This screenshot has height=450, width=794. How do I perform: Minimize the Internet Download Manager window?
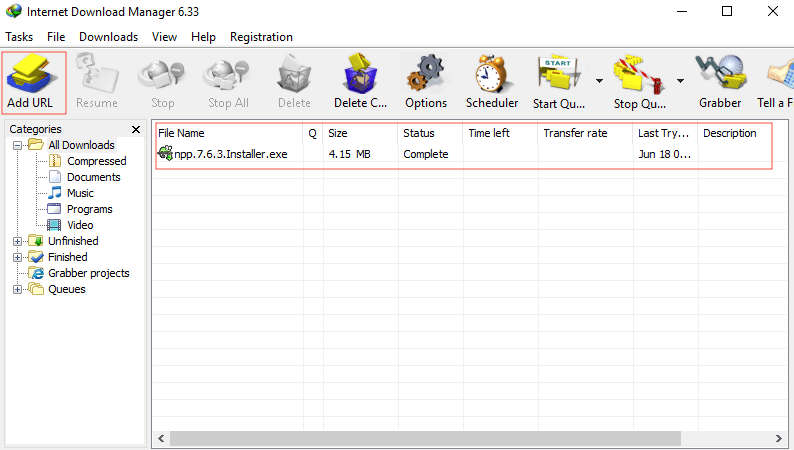click(682, 11)
